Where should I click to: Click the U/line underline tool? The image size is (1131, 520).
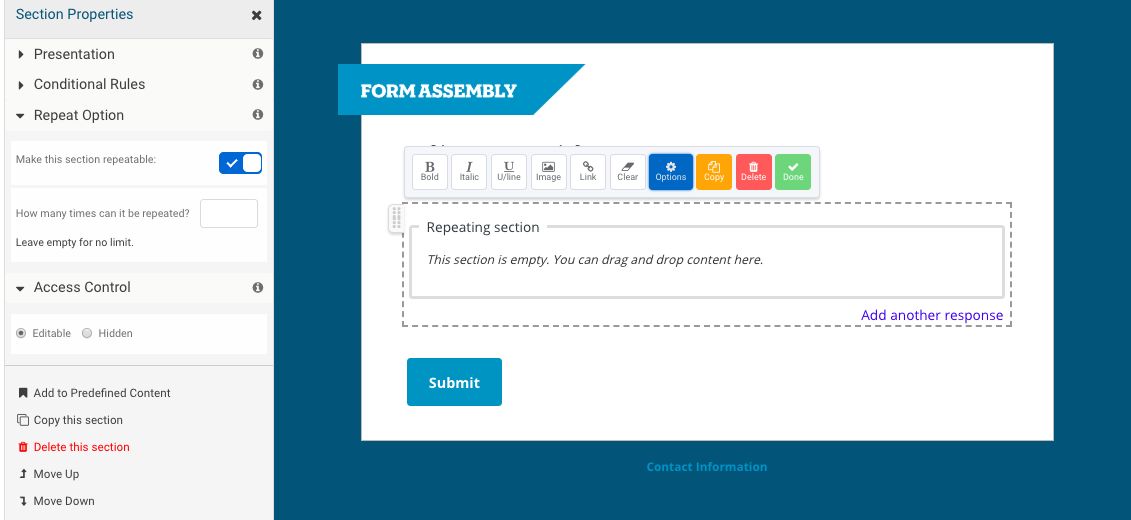tap(509, 172)
